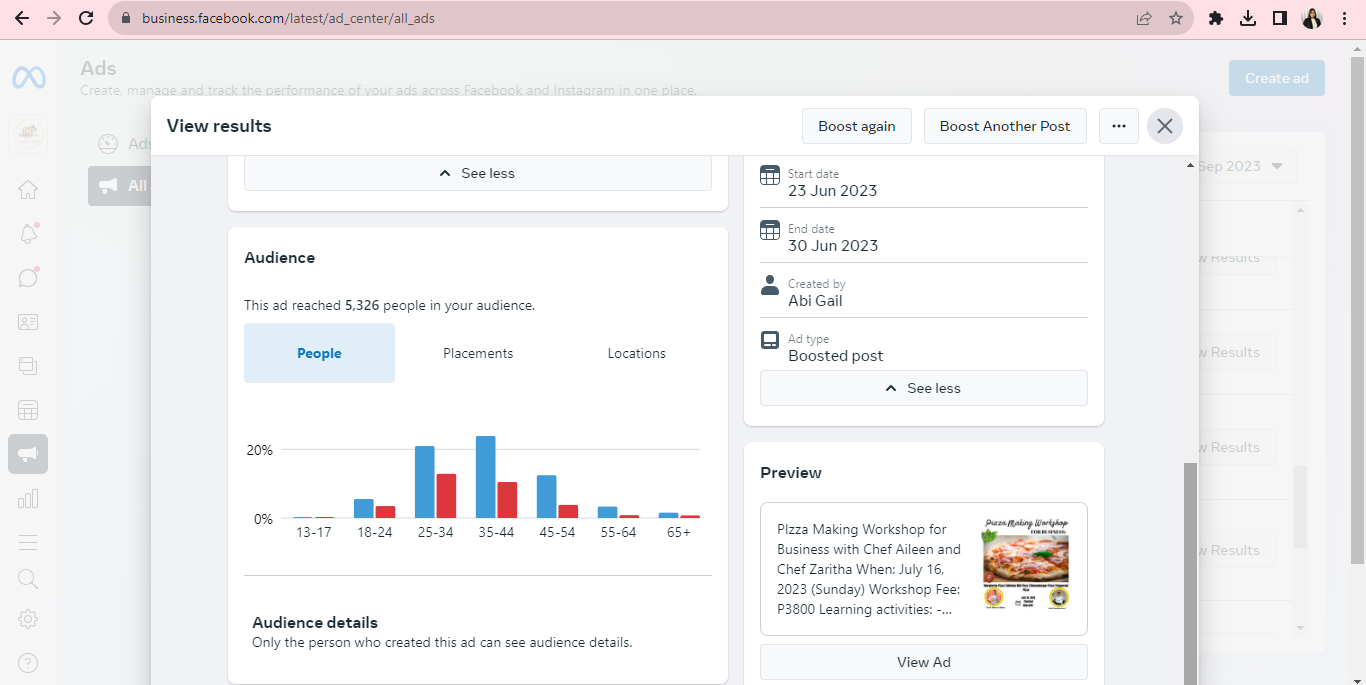Open the Notifications bell icon

click(28, 234)
